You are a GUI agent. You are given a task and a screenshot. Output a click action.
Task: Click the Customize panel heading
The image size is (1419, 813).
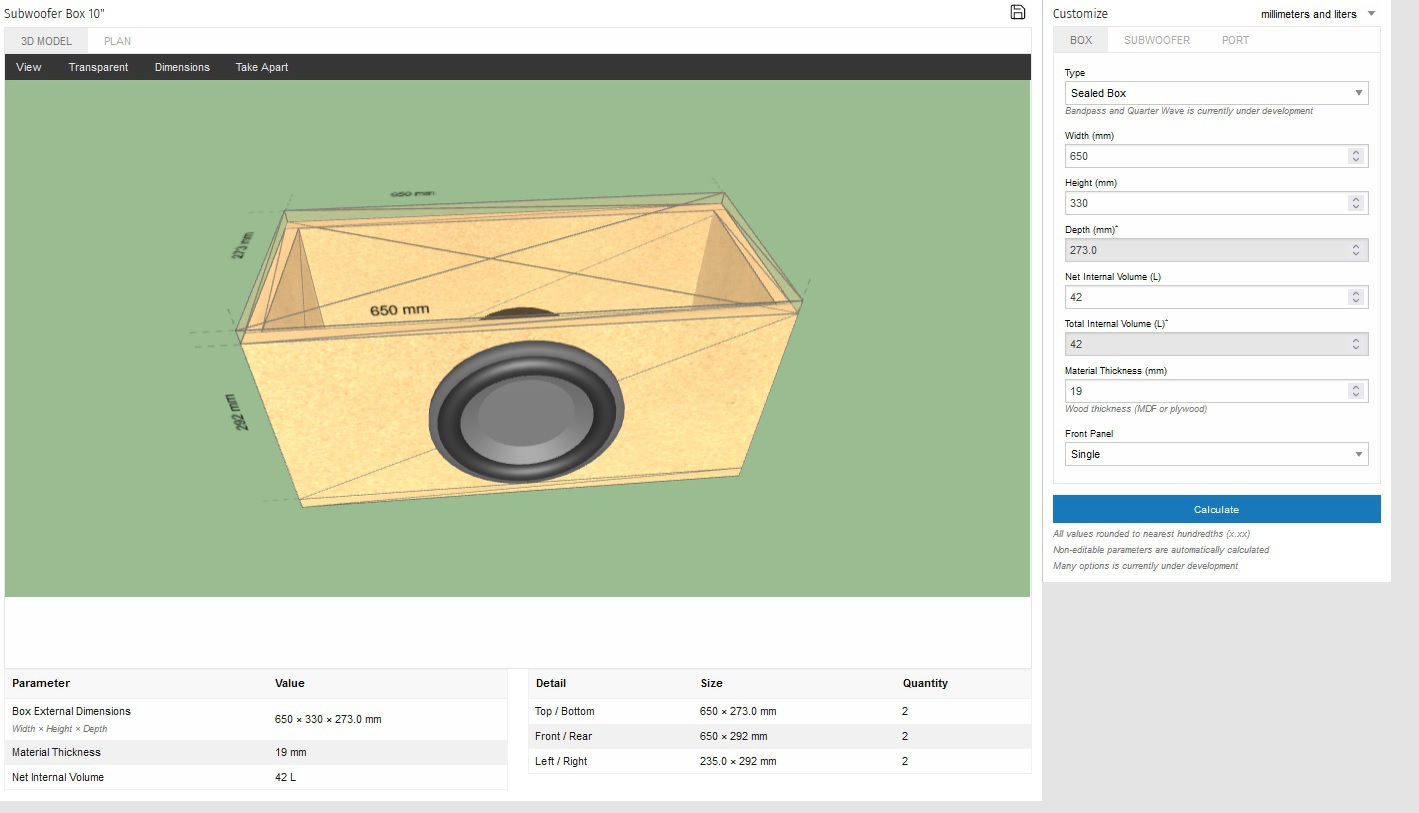(x=1080, y=14)
